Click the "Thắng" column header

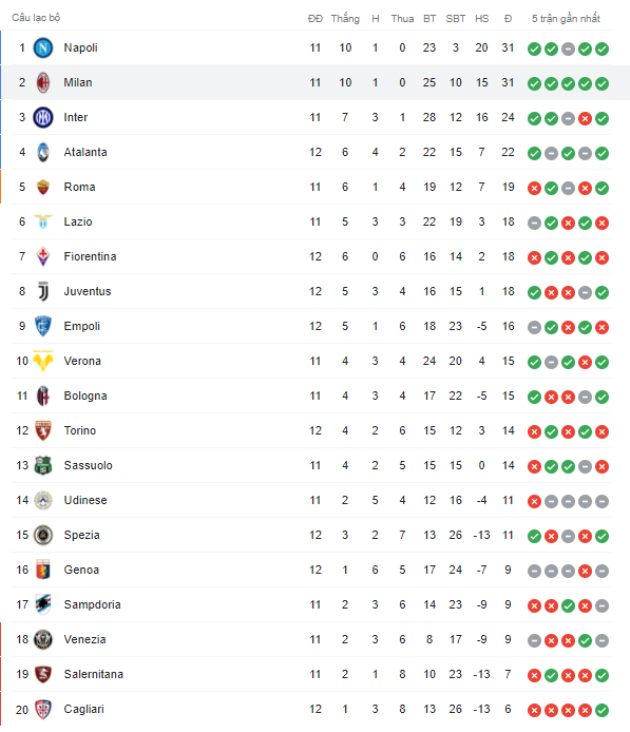click(x=345, y=18)
